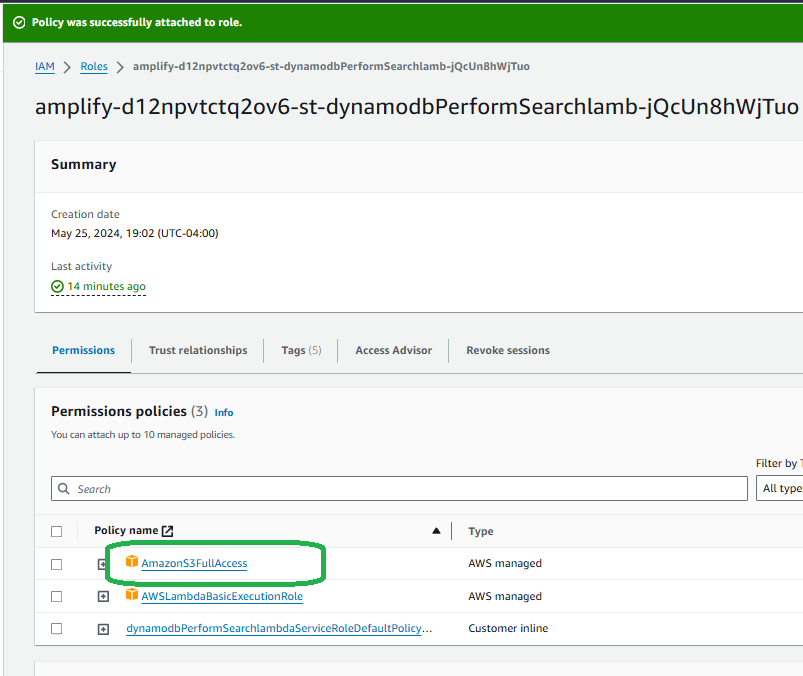Open the Permissions policies Info link
Screen dimensions: 803x676
pos(224,413)
